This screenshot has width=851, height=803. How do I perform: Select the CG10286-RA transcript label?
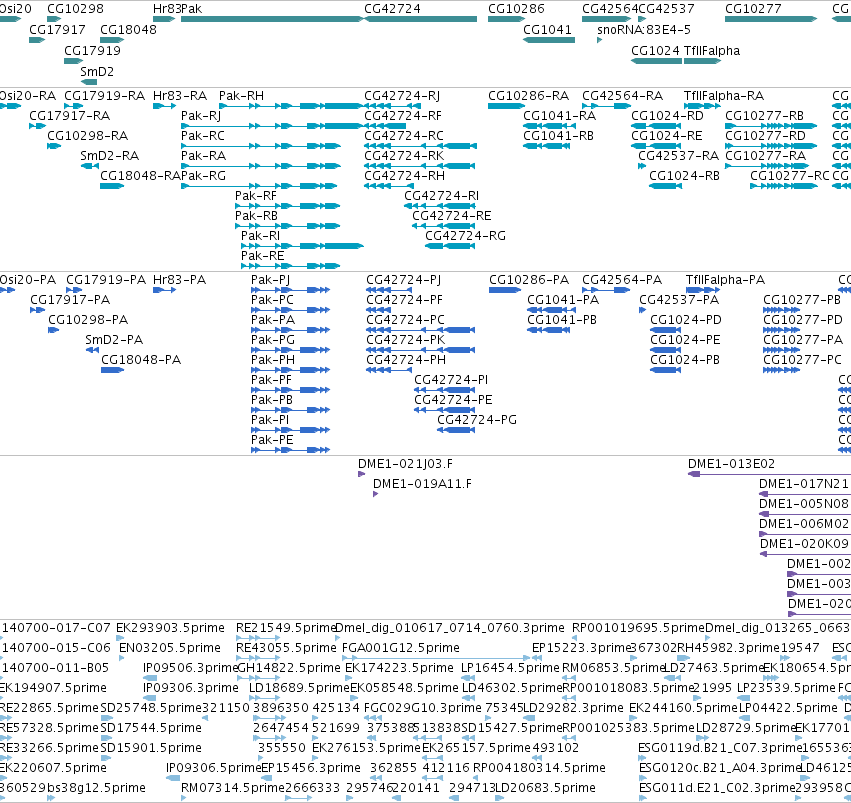[x=528, y=96]
